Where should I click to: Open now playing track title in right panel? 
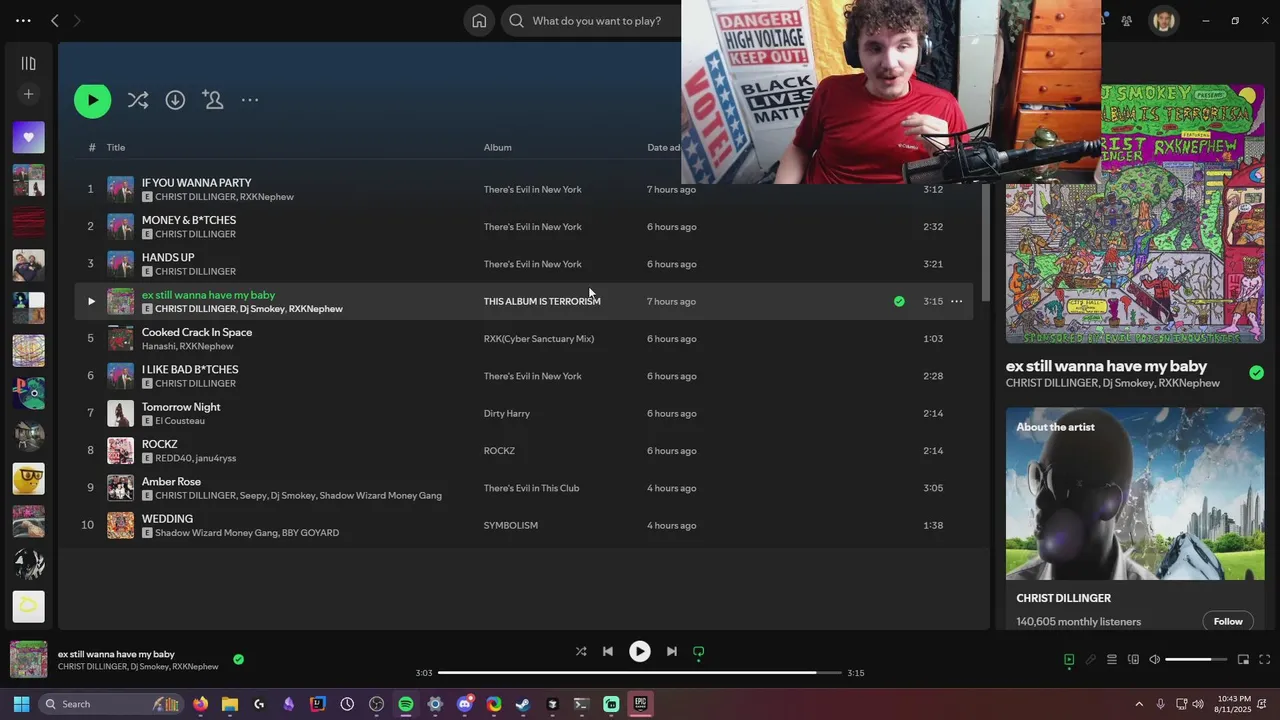(1106, 366)
